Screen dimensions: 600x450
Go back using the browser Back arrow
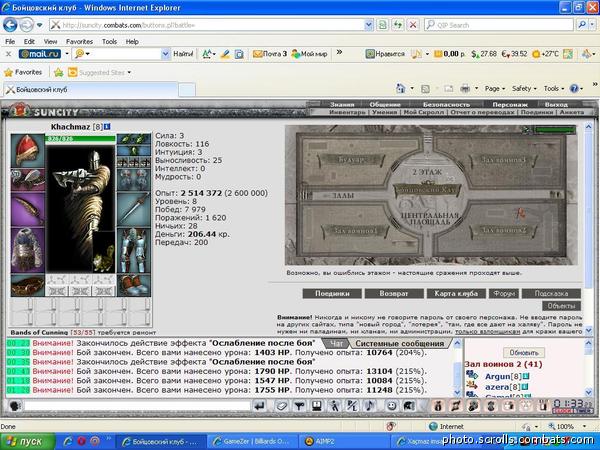pos(10,25)
